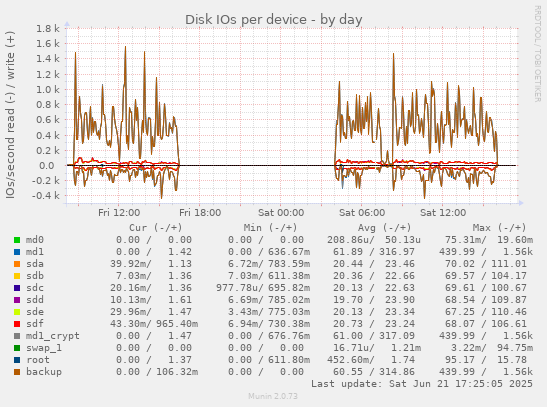Click sda max value '70.02 / 111.01'
547x407 pixels.
(x=486, y=264)
